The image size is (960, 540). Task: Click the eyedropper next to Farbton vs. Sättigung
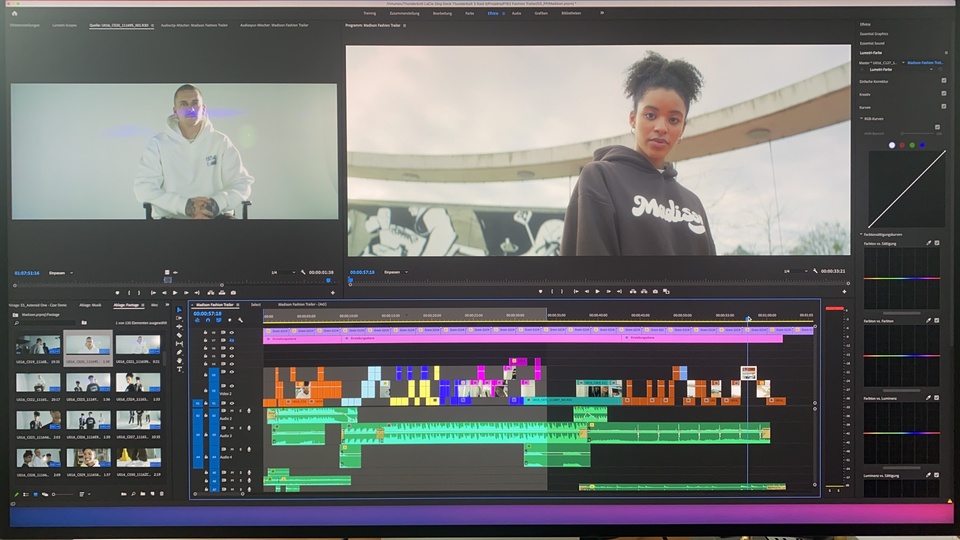(x=928, y=243)
